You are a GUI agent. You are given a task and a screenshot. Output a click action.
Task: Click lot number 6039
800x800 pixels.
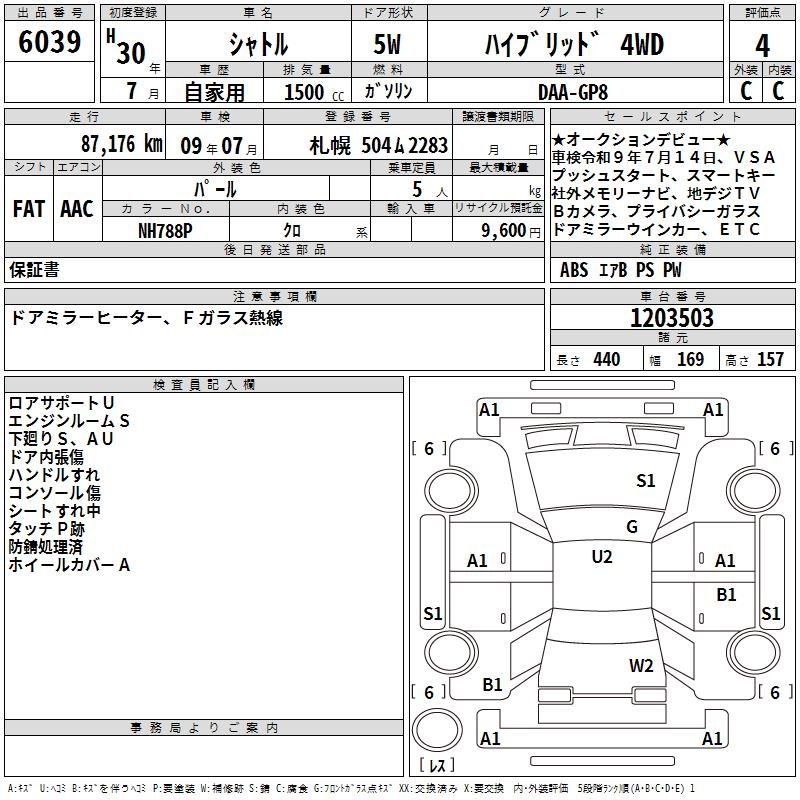50,43
